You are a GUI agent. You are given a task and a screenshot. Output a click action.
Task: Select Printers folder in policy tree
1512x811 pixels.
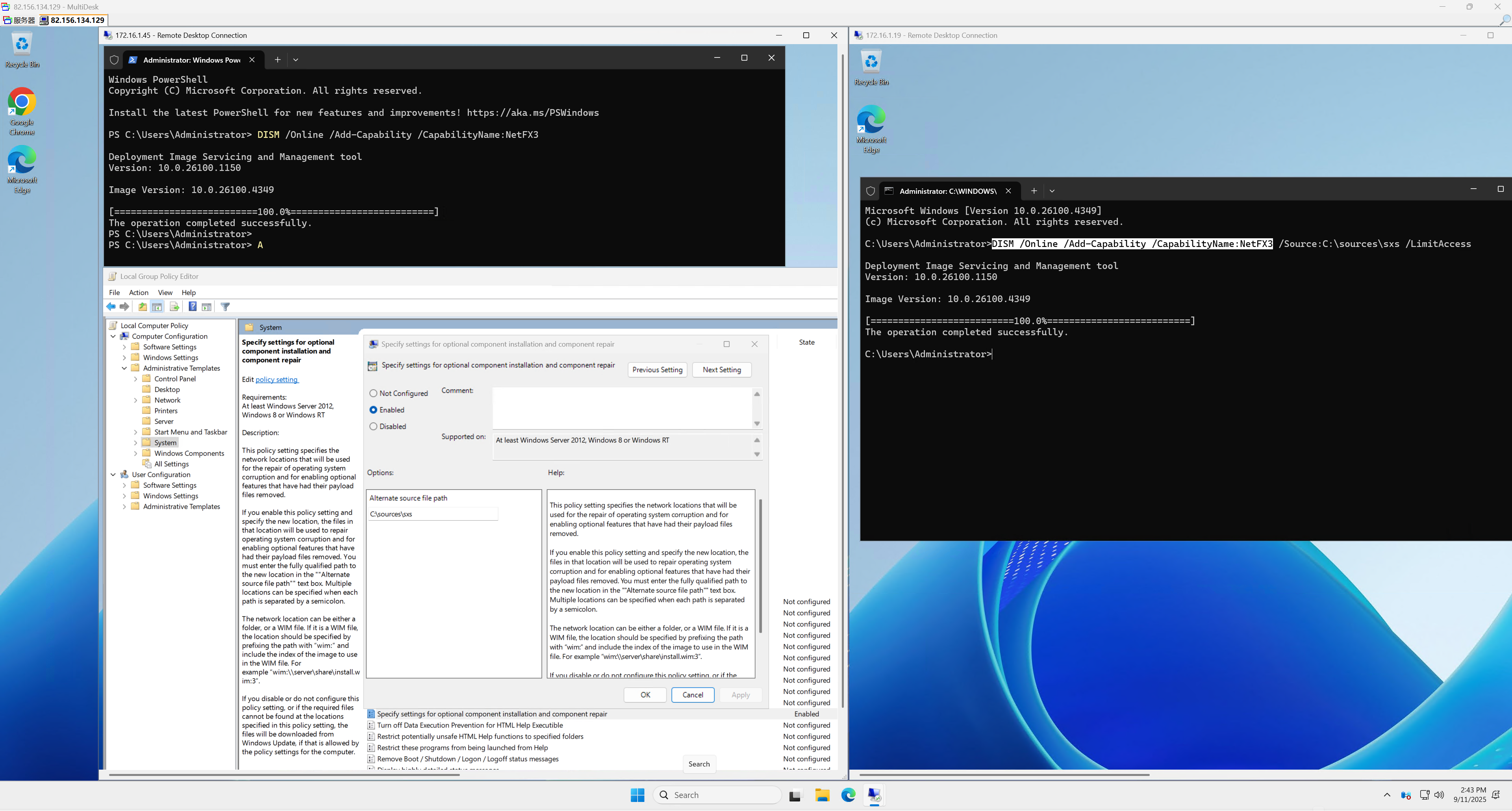165,411
